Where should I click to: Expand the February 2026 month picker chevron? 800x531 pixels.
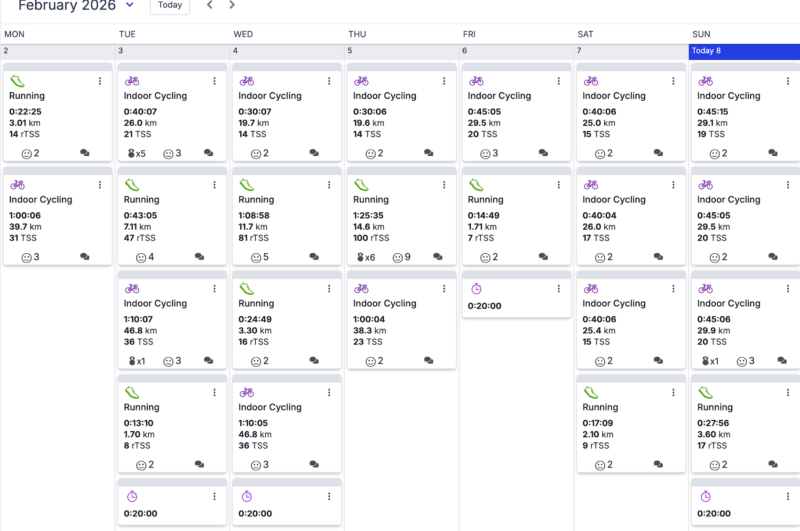click(130, 5)
